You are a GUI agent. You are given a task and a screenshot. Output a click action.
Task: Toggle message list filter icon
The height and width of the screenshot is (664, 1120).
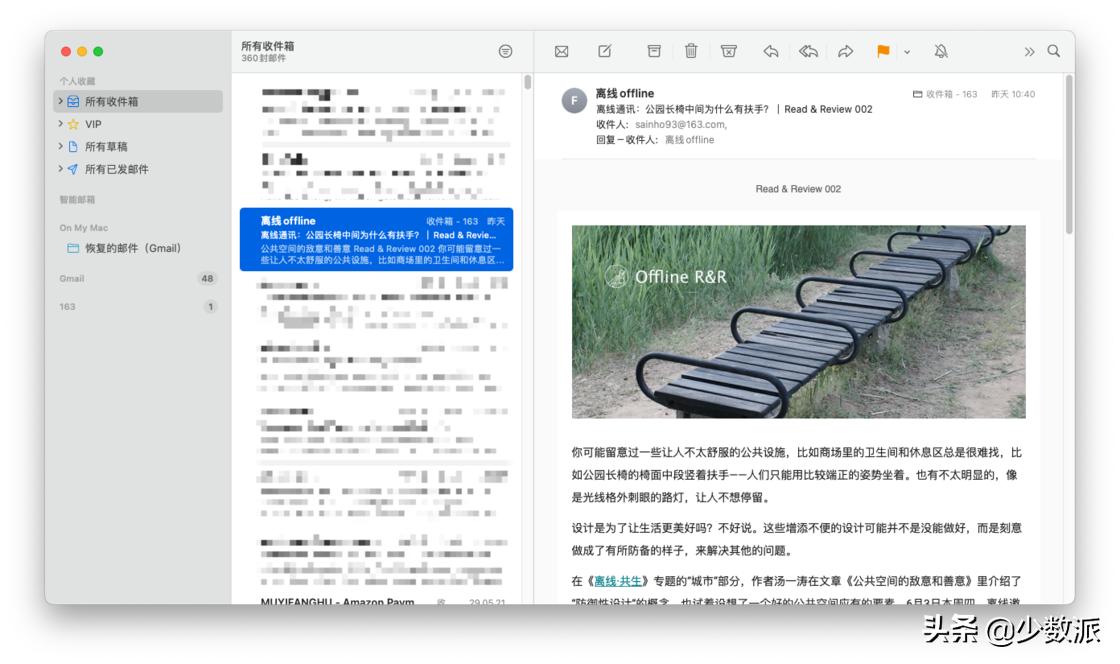pos(505,51)
